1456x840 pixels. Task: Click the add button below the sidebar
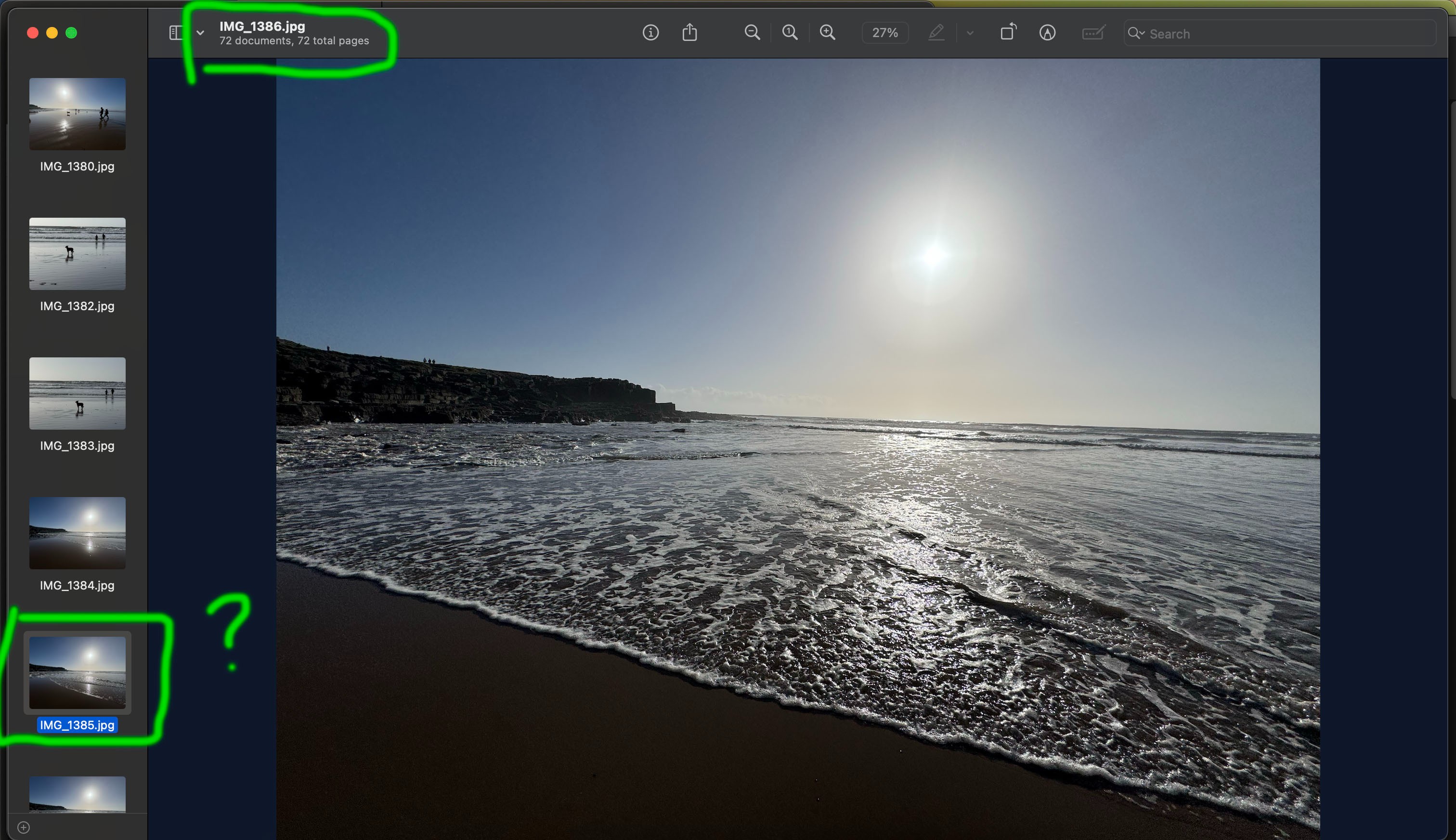click(x=24, y=827)
